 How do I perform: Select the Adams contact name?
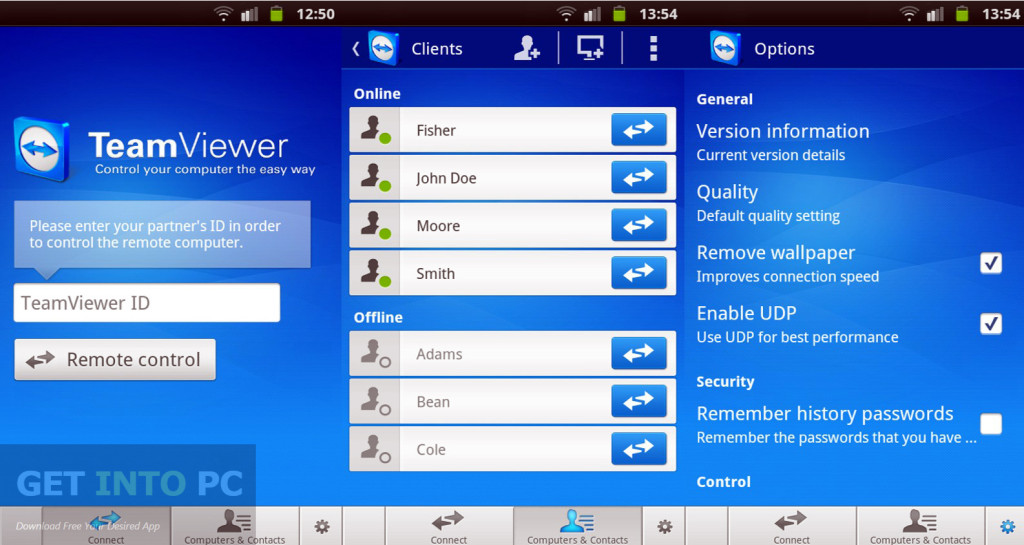(440, 354)
